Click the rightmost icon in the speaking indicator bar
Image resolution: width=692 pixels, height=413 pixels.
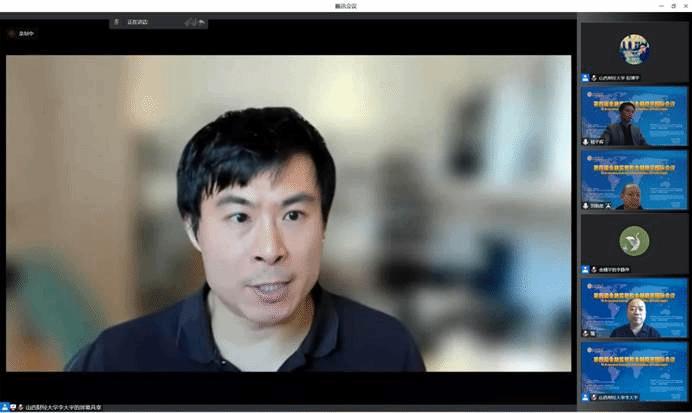(x=201, y=22)
